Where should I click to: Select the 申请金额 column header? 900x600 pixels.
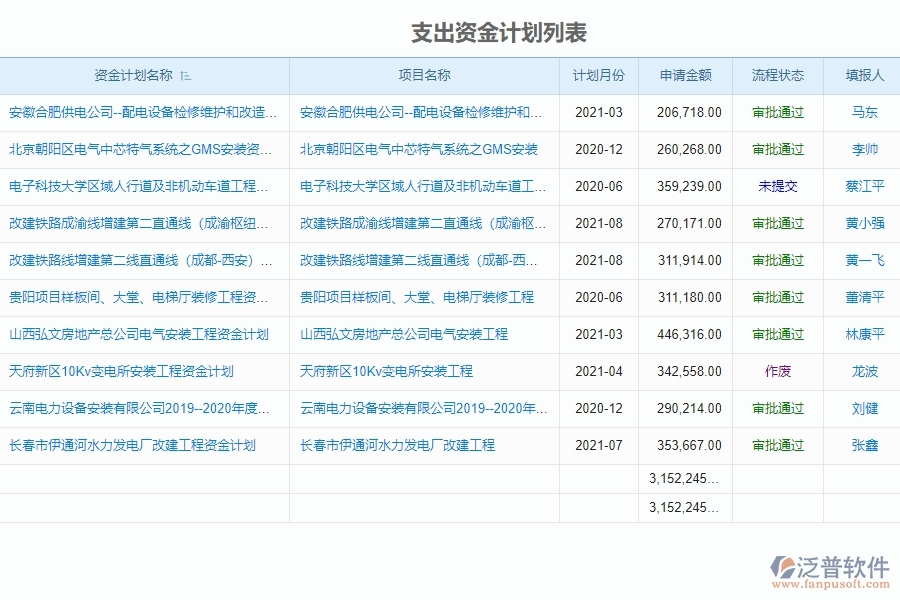pyautogui.click(x=688, y=75)
